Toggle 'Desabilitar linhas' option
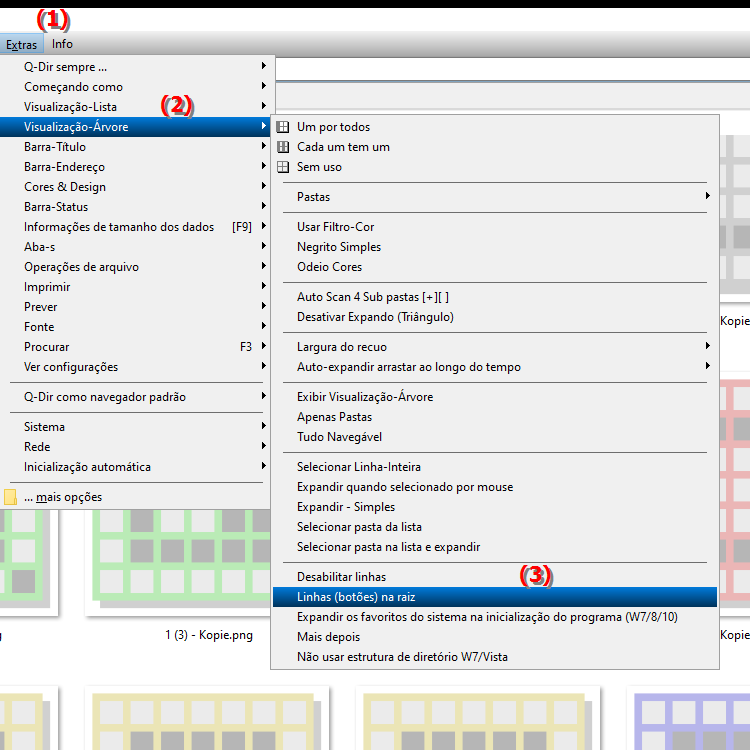This screenshot has height=750, width=750. [495, 577]
